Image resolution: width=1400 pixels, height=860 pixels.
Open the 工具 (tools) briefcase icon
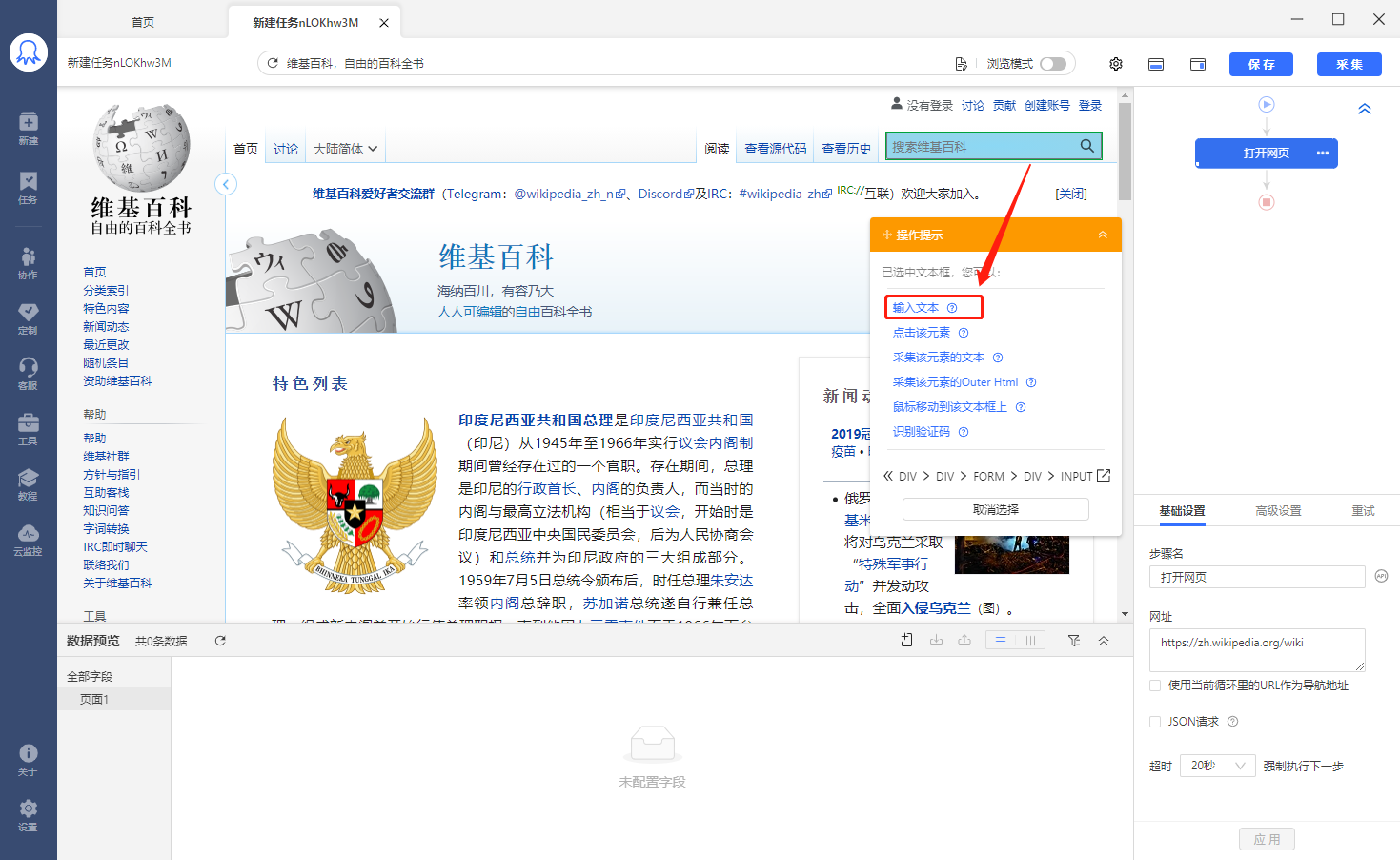pos(29,429)
